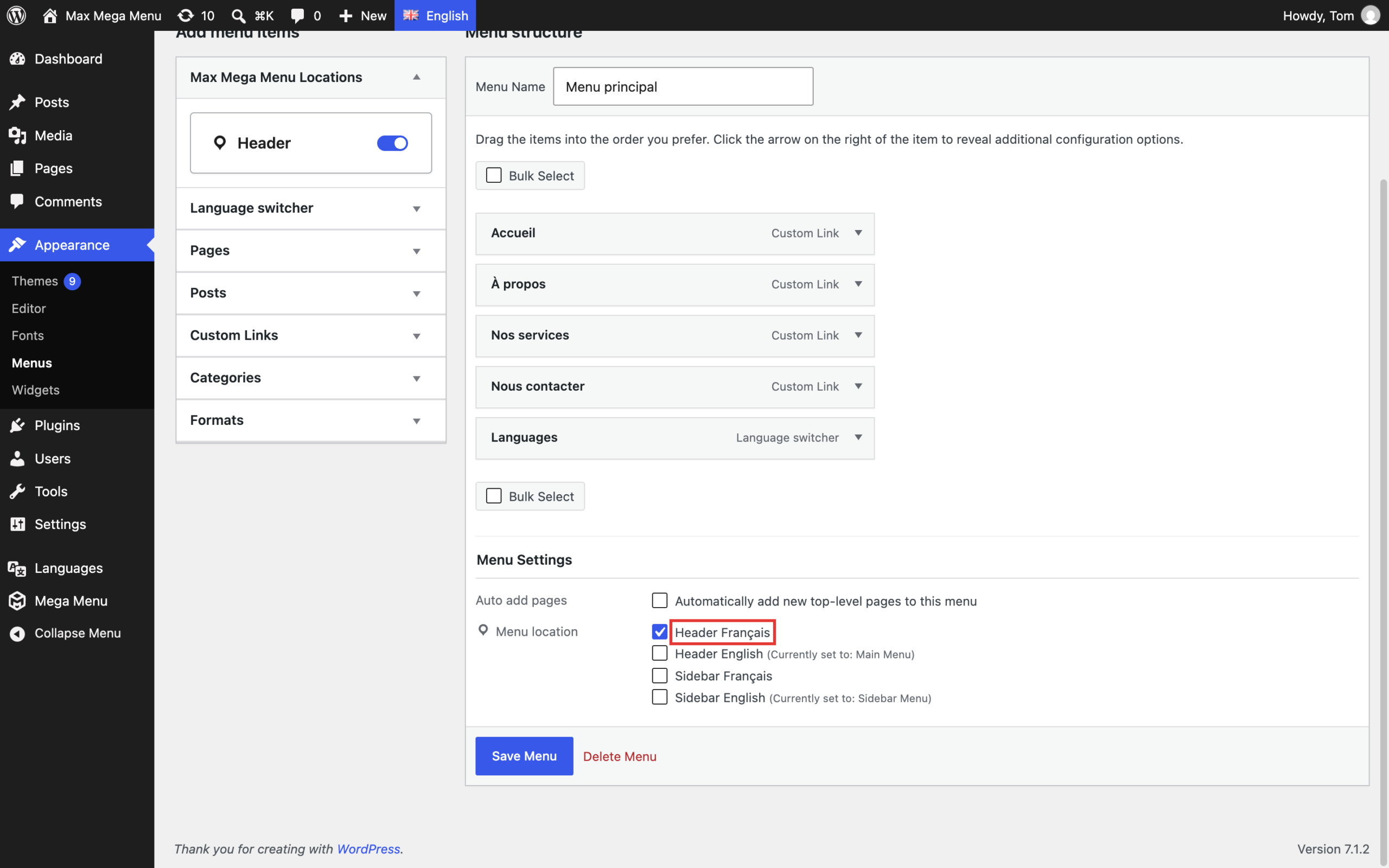
Task: Click the plus New icon in admin bar
Action: (346, 16)
